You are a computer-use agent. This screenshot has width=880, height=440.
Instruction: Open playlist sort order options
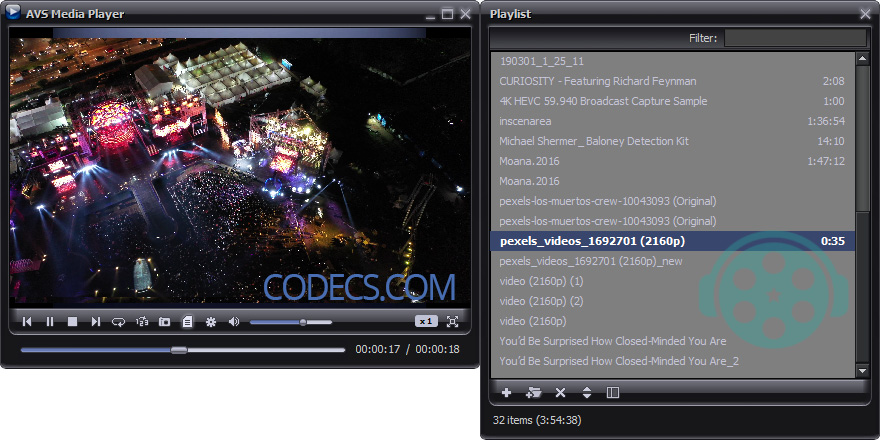[586, 393]
